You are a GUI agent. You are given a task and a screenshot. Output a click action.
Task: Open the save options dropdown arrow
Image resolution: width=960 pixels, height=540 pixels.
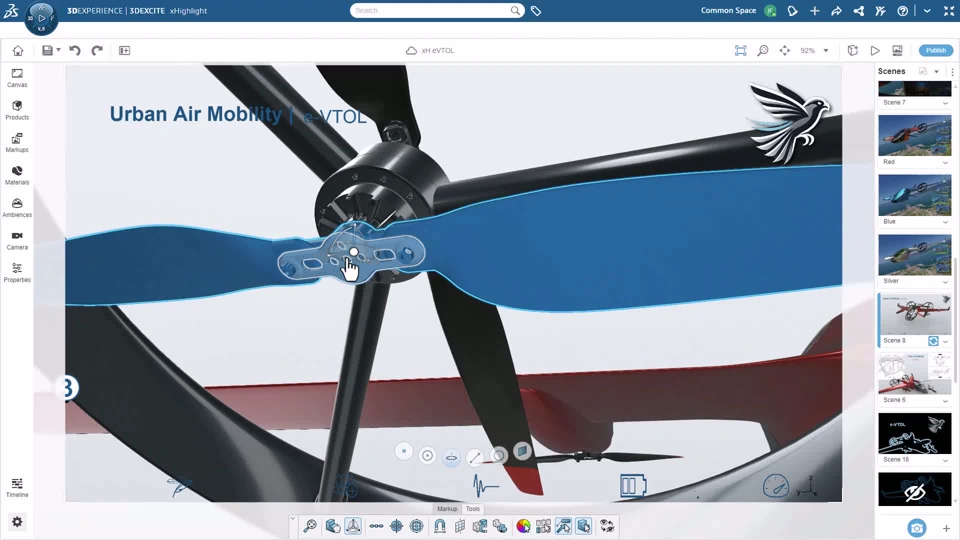click(59, 50)
